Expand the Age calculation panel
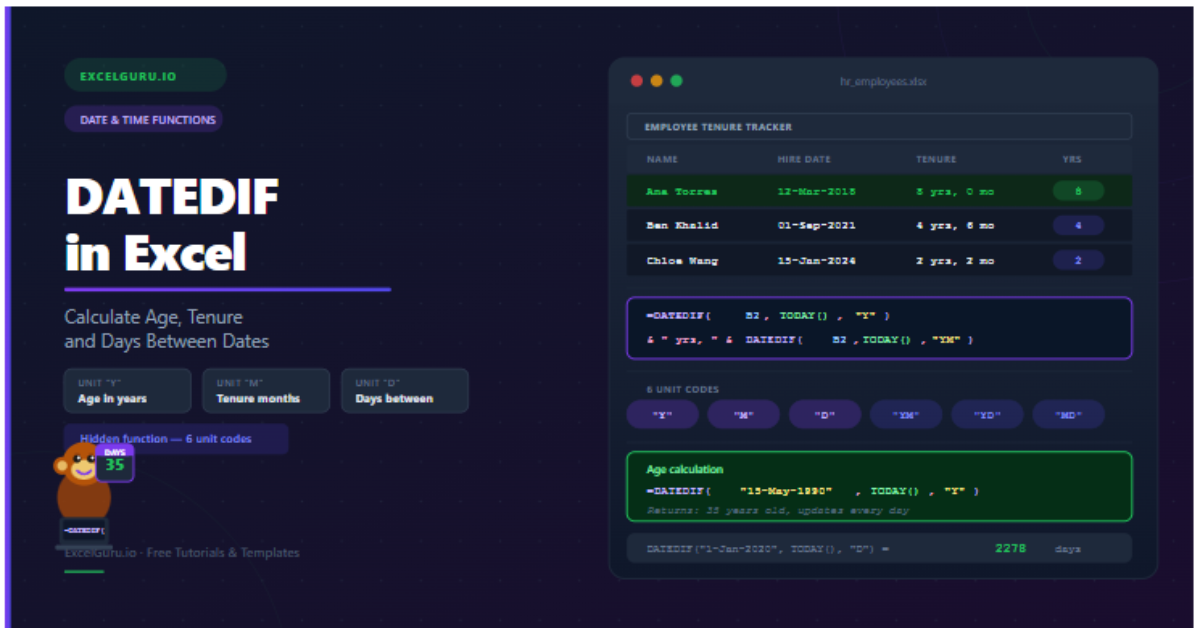 pos(879,486)
